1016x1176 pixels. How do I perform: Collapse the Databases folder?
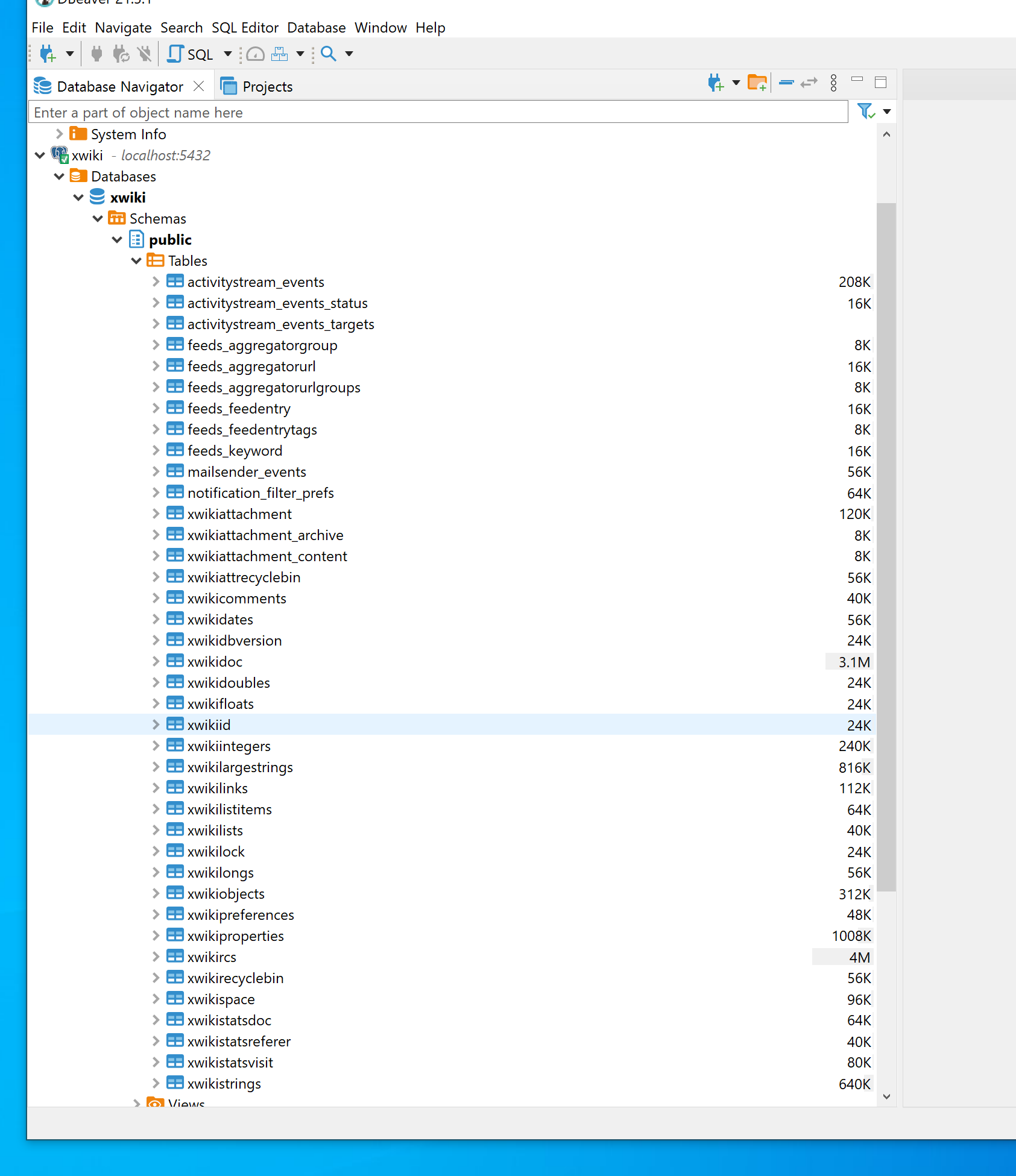[59, 177]
